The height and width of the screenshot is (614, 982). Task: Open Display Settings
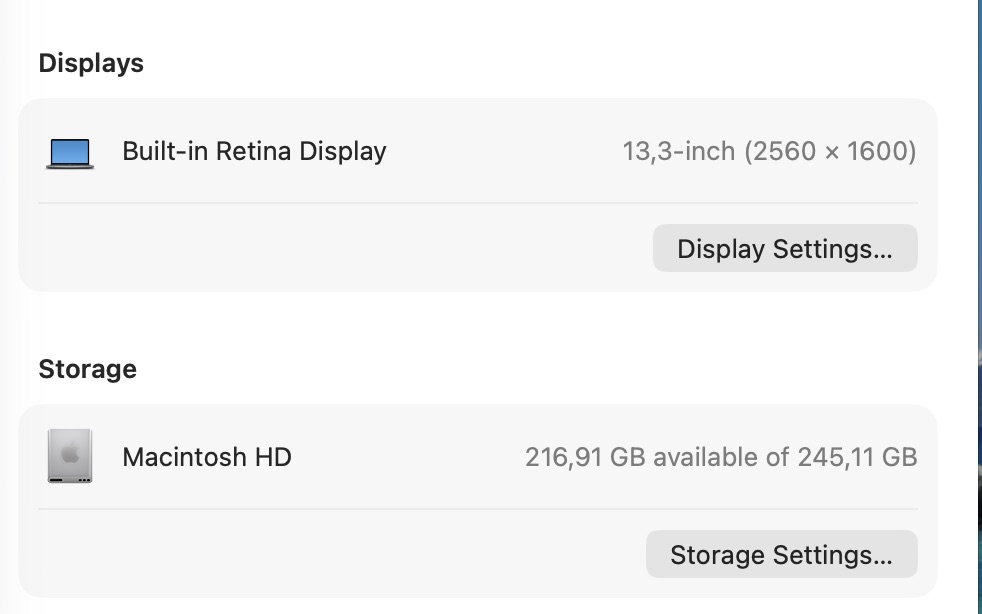click(x=785, y=248)
